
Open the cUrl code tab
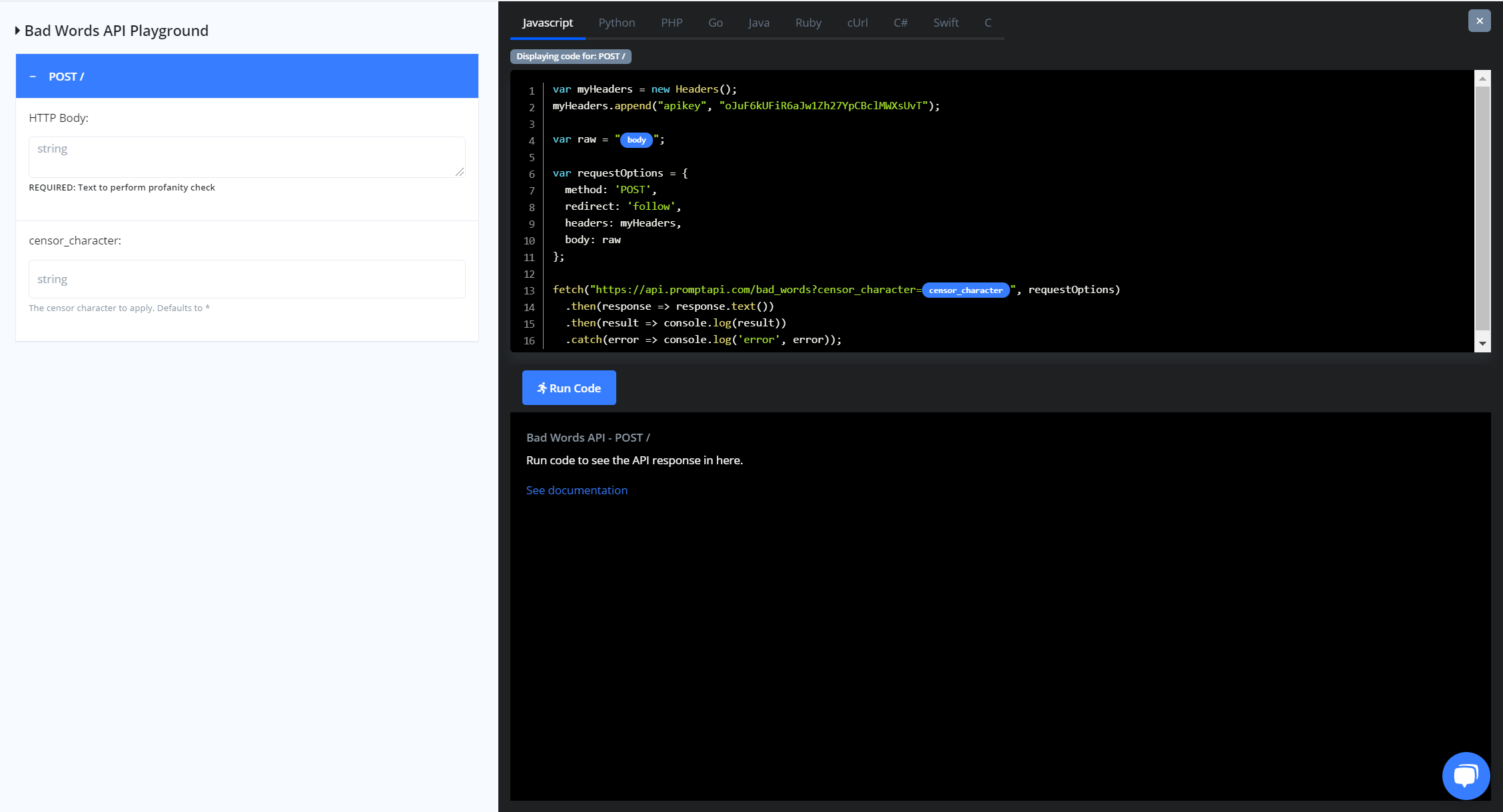tap(857, 23)
